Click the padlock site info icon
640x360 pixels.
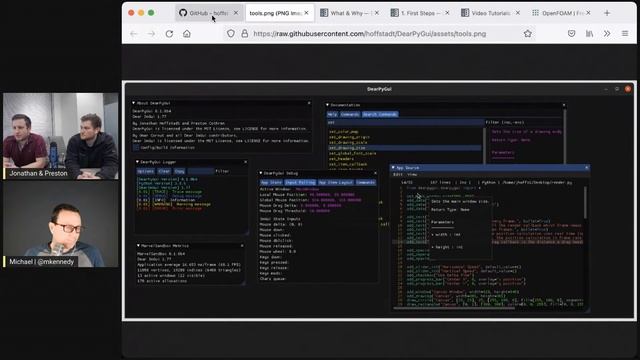pos(244,34)
